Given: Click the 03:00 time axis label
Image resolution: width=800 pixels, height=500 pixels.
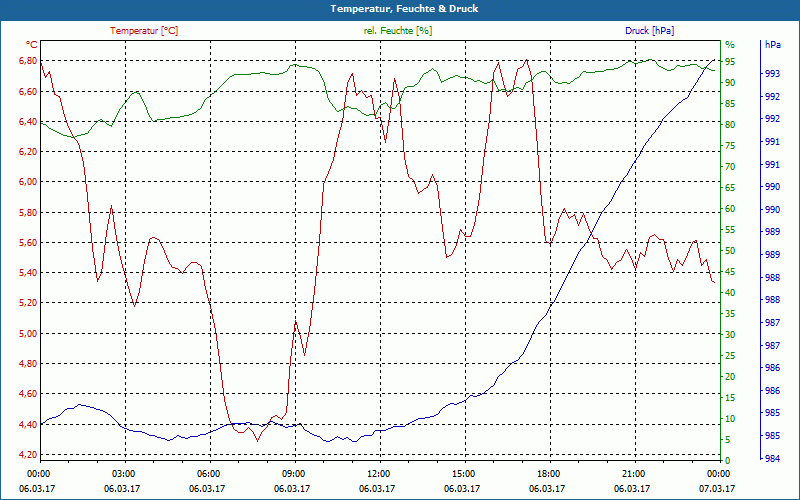Looking at the screenshot, I should 125,474.
